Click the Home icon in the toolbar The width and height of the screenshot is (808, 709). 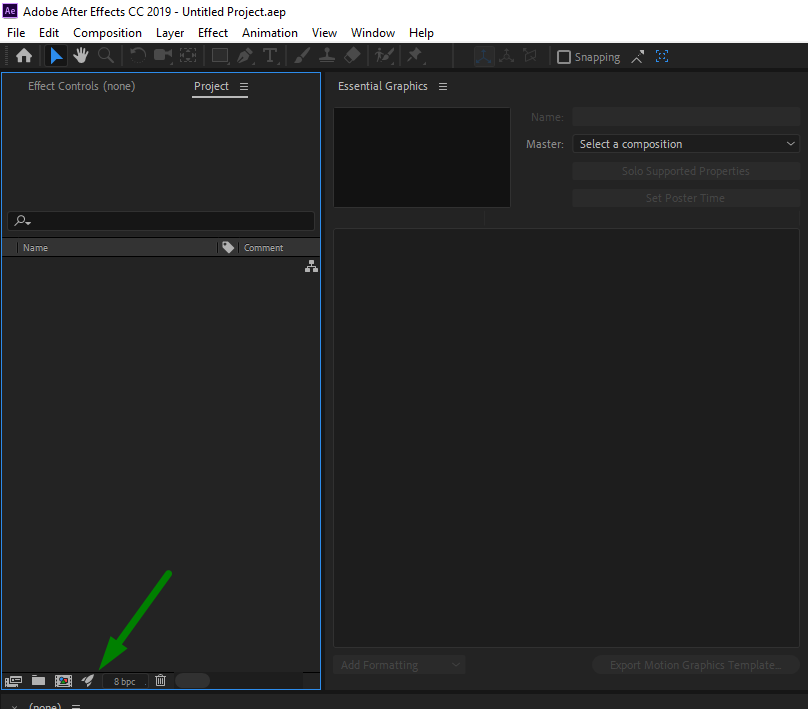pos(24,56)
